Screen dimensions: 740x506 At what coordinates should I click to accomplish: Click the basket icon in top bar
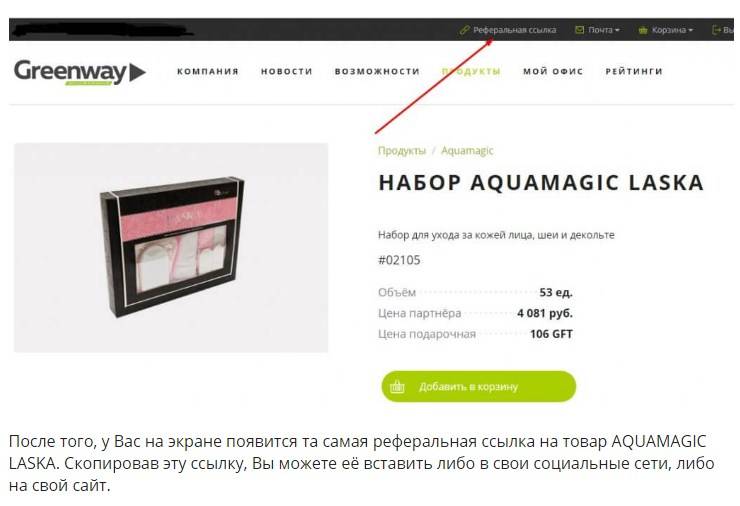642,30
